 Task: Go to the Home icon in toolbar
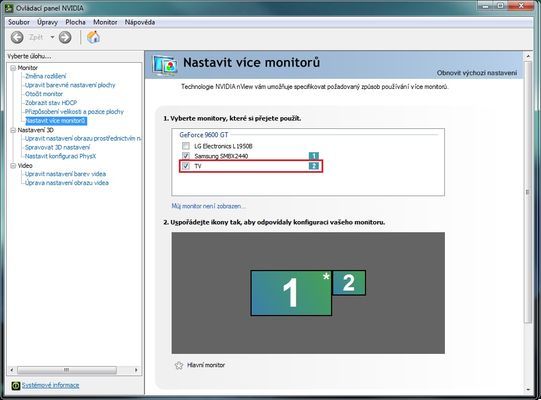(x=93, y=37)
